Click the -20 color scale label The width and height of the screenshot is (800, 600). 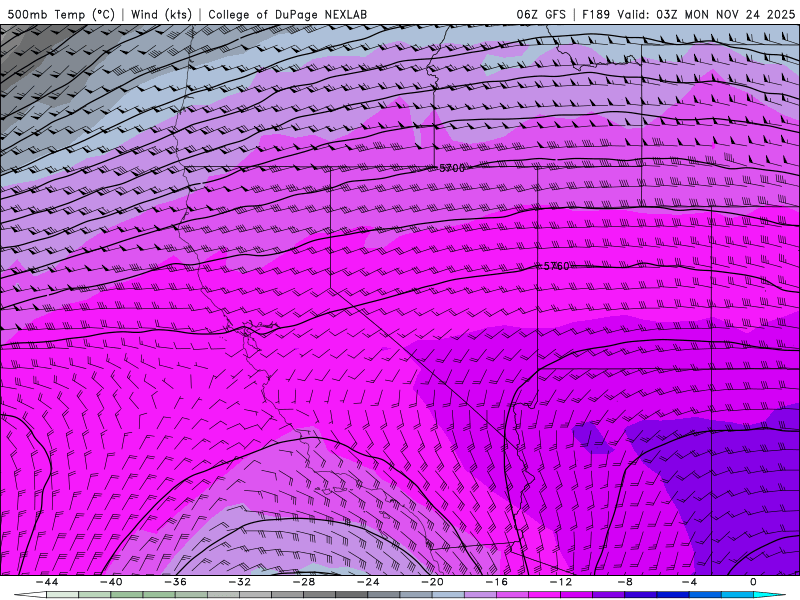pos(433,582)
